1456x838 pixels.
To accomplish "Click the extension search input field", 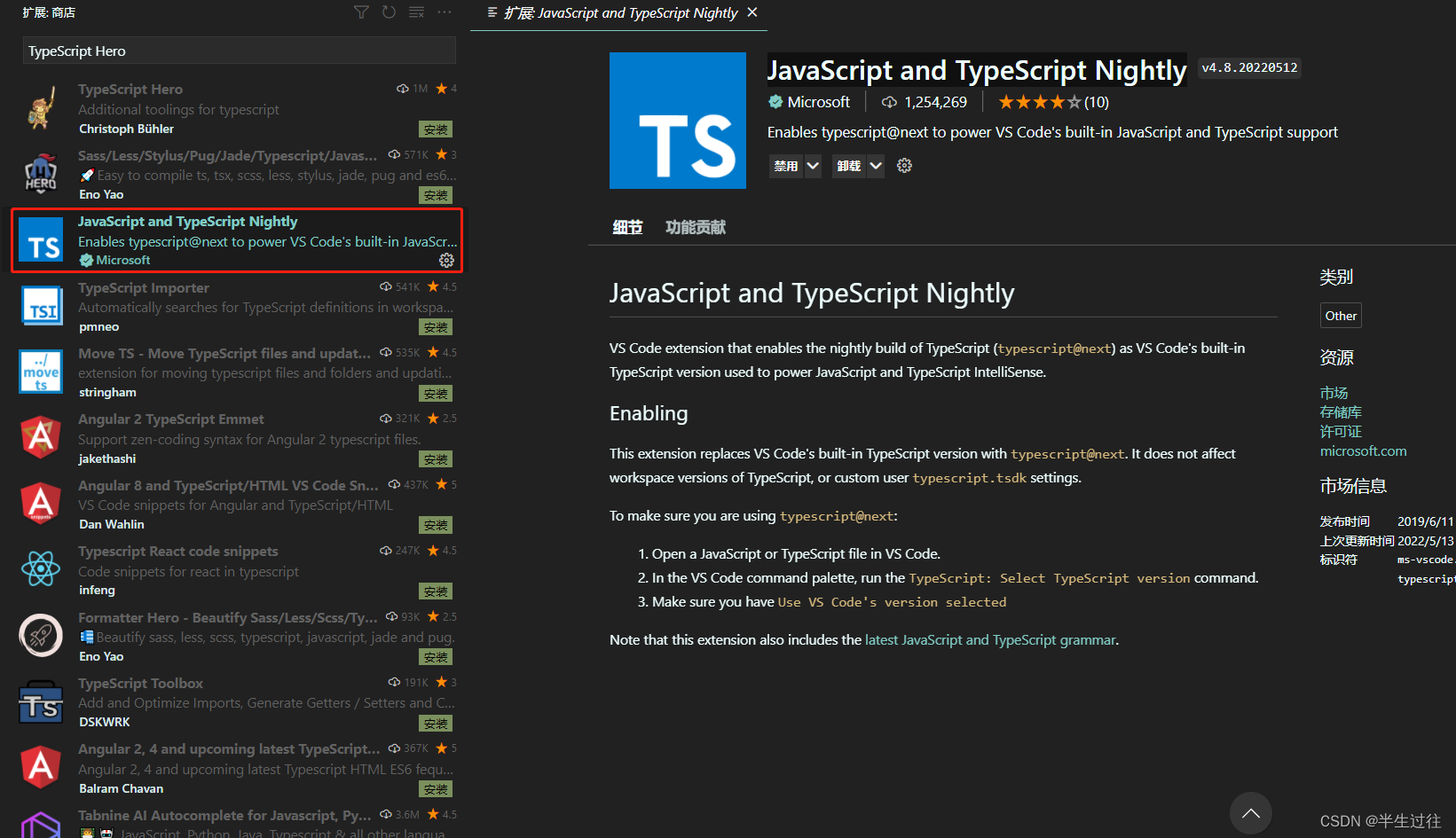I will click(238, 51).
